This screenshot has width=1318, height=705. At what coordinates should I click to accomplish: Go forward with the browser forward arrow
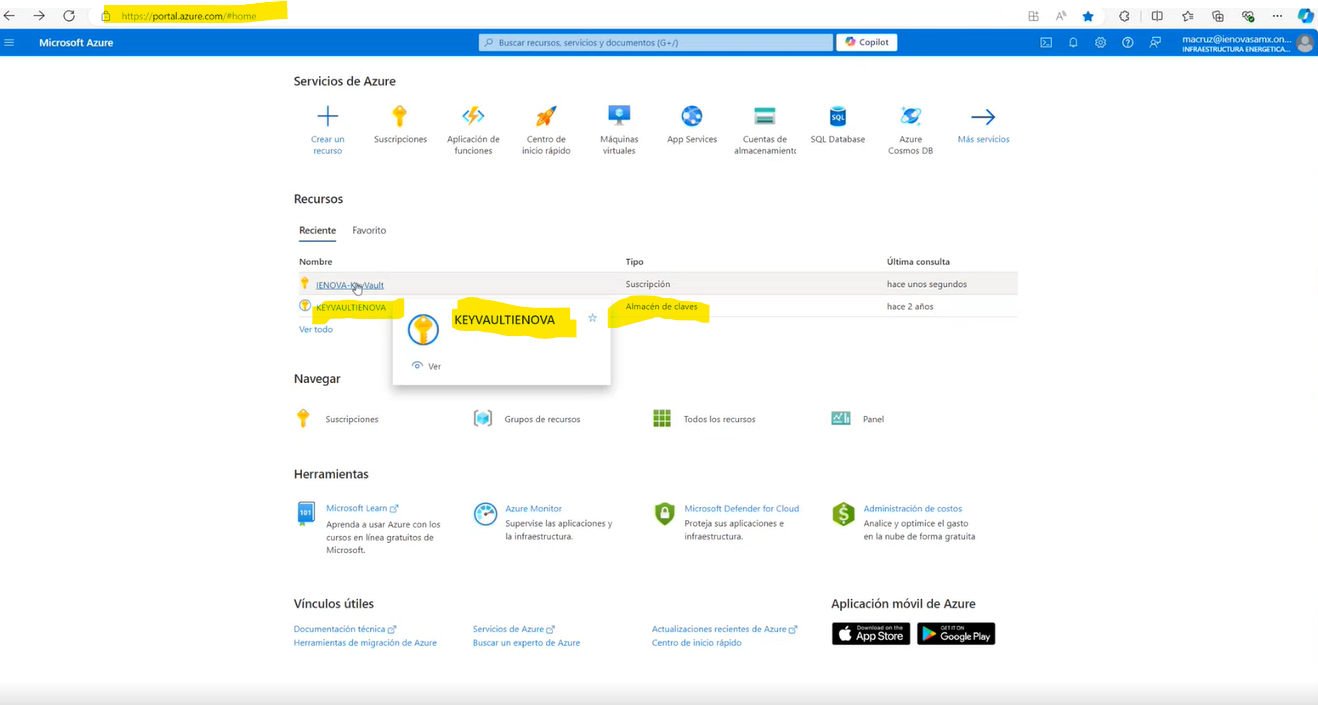[39, 16]
